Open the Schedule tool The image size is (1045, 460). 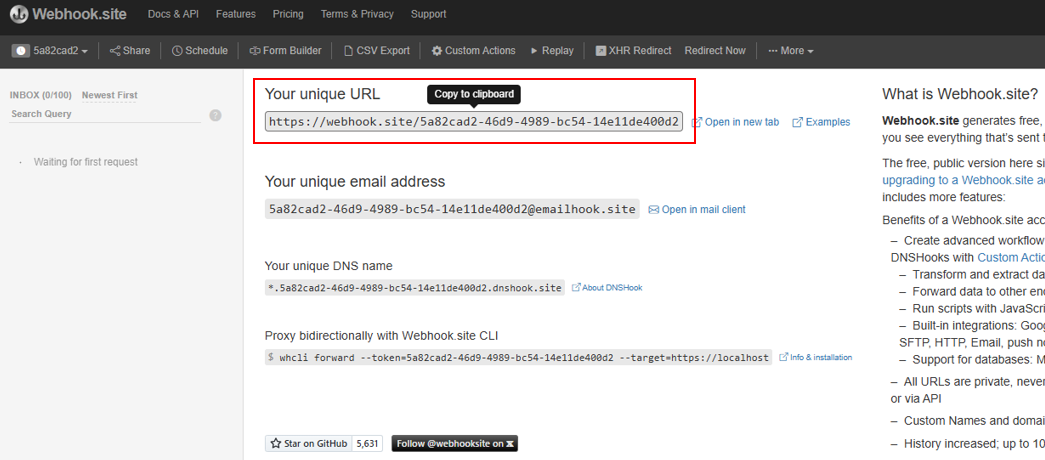(x=200, y=51)
